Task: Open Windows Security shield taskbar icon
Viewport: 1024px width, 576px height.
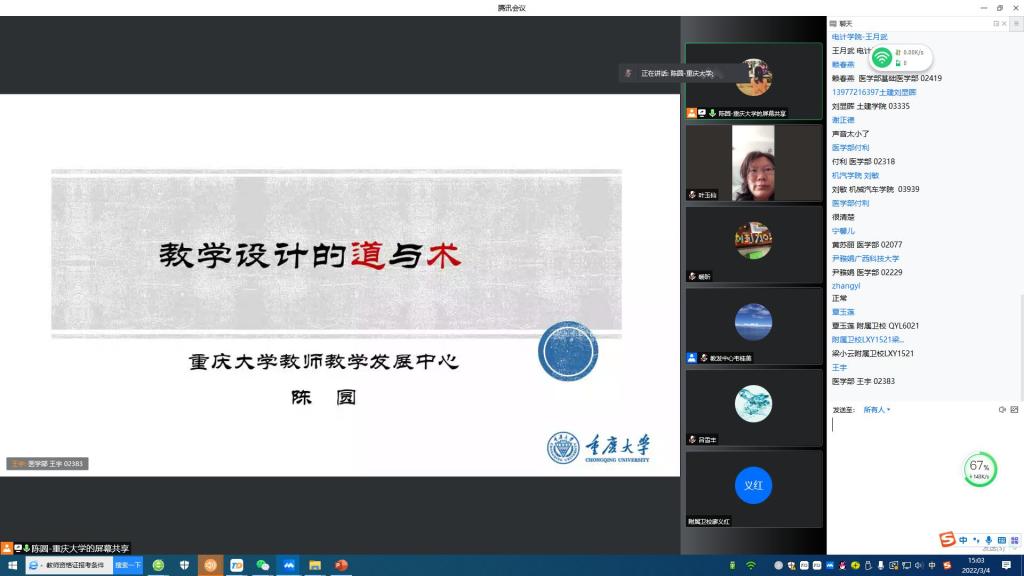Action: coord(184,566)
